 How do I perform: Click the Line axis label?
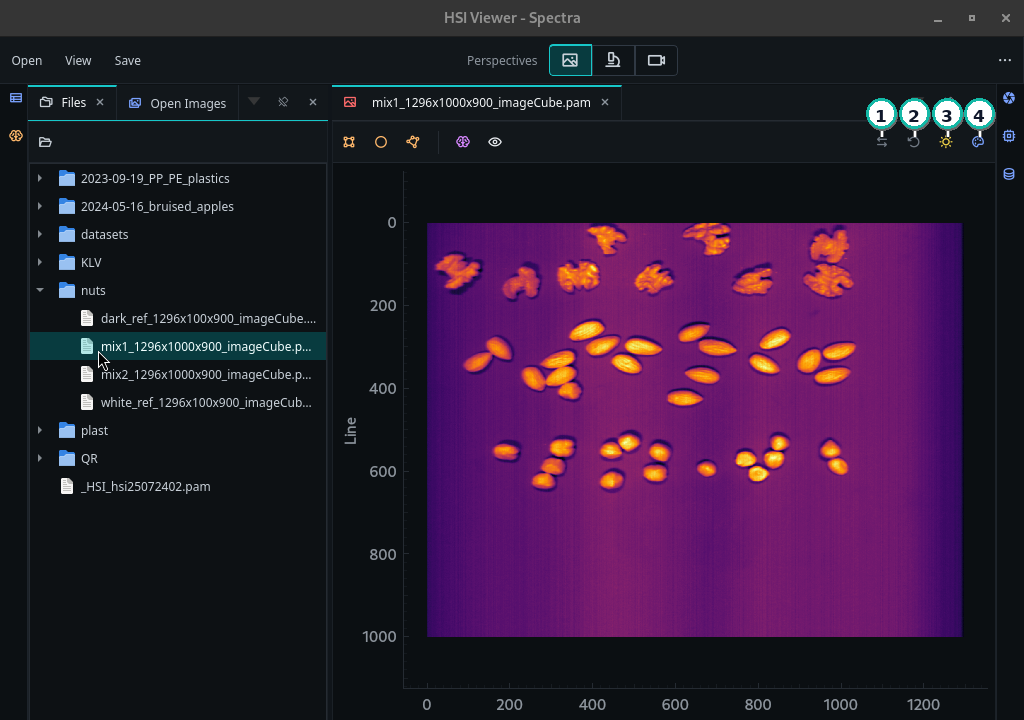point(351,431)
